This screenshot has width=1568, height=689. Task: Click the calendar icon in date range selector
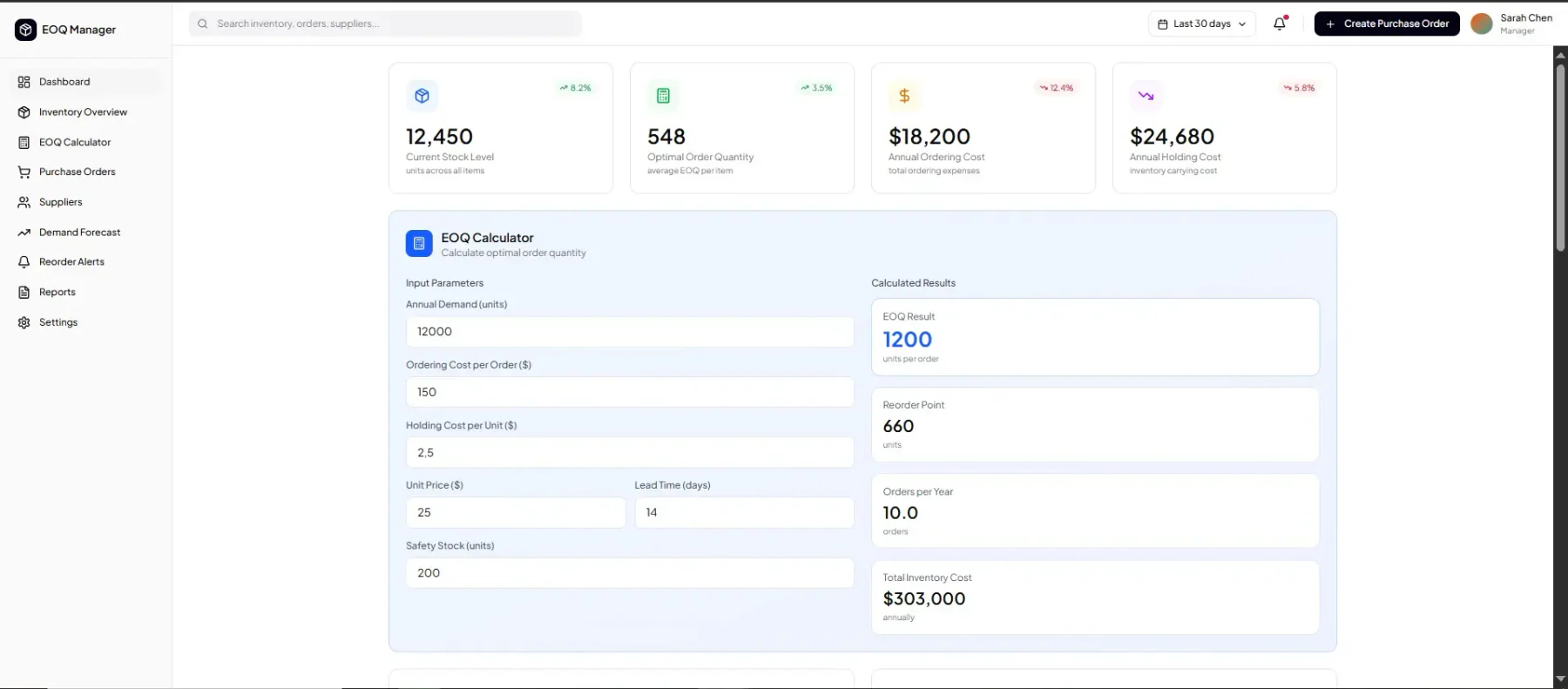click(x=1163, y=24)
